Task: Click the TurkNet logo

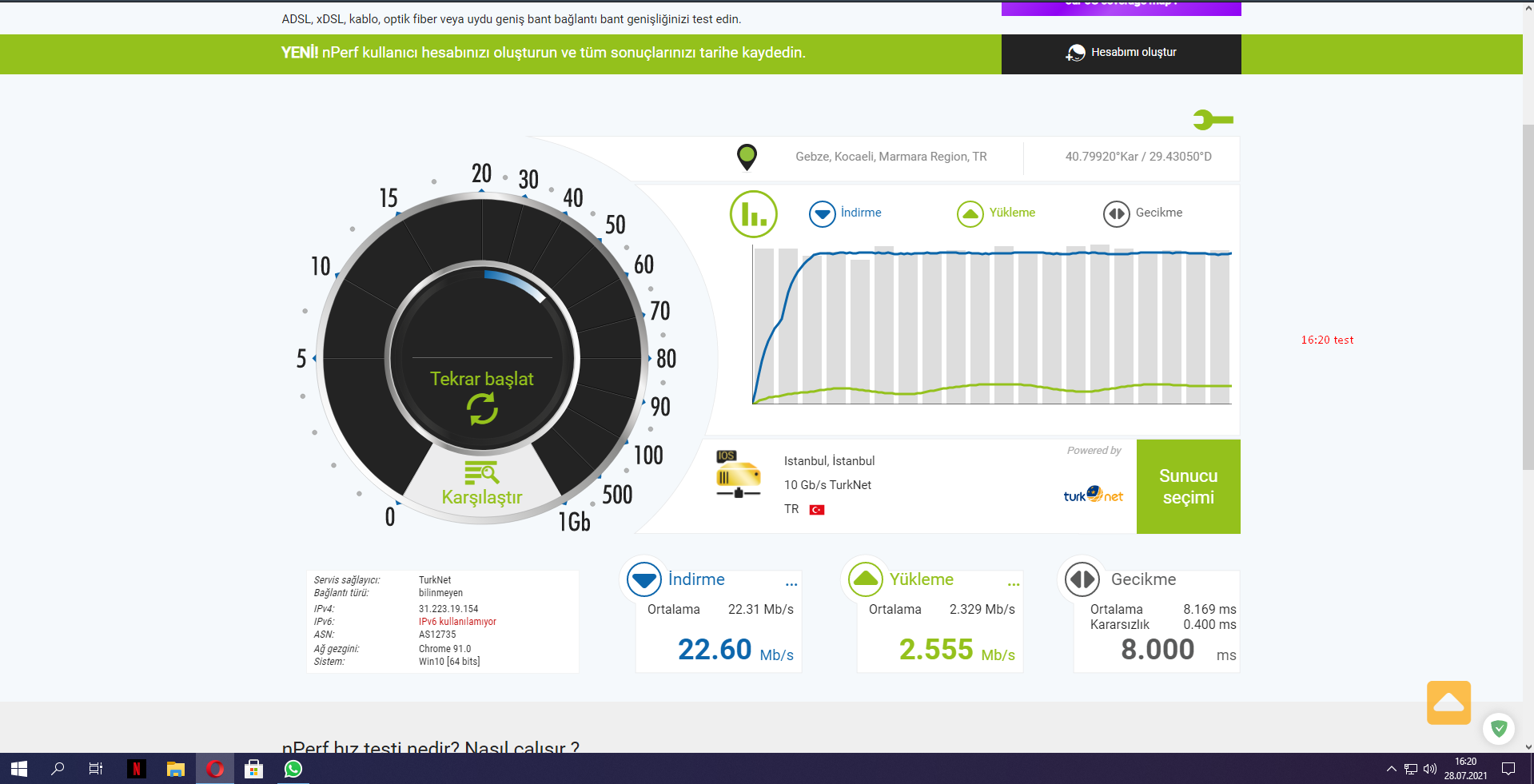Action: tap(1093, 495)
